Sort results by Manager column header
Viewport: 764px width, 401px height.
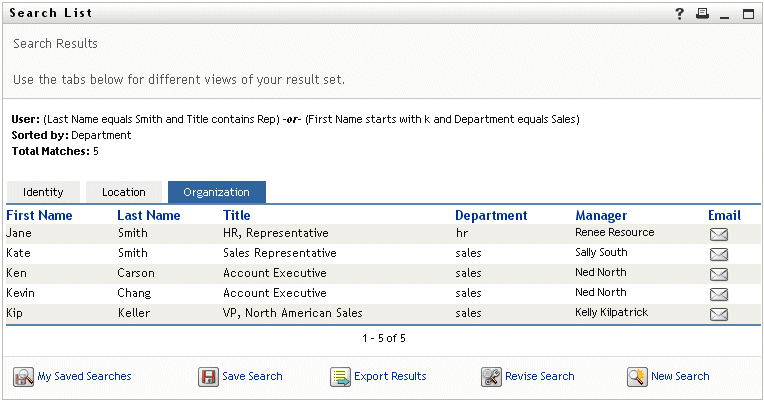pyautogui.click(x=601, y=215)
